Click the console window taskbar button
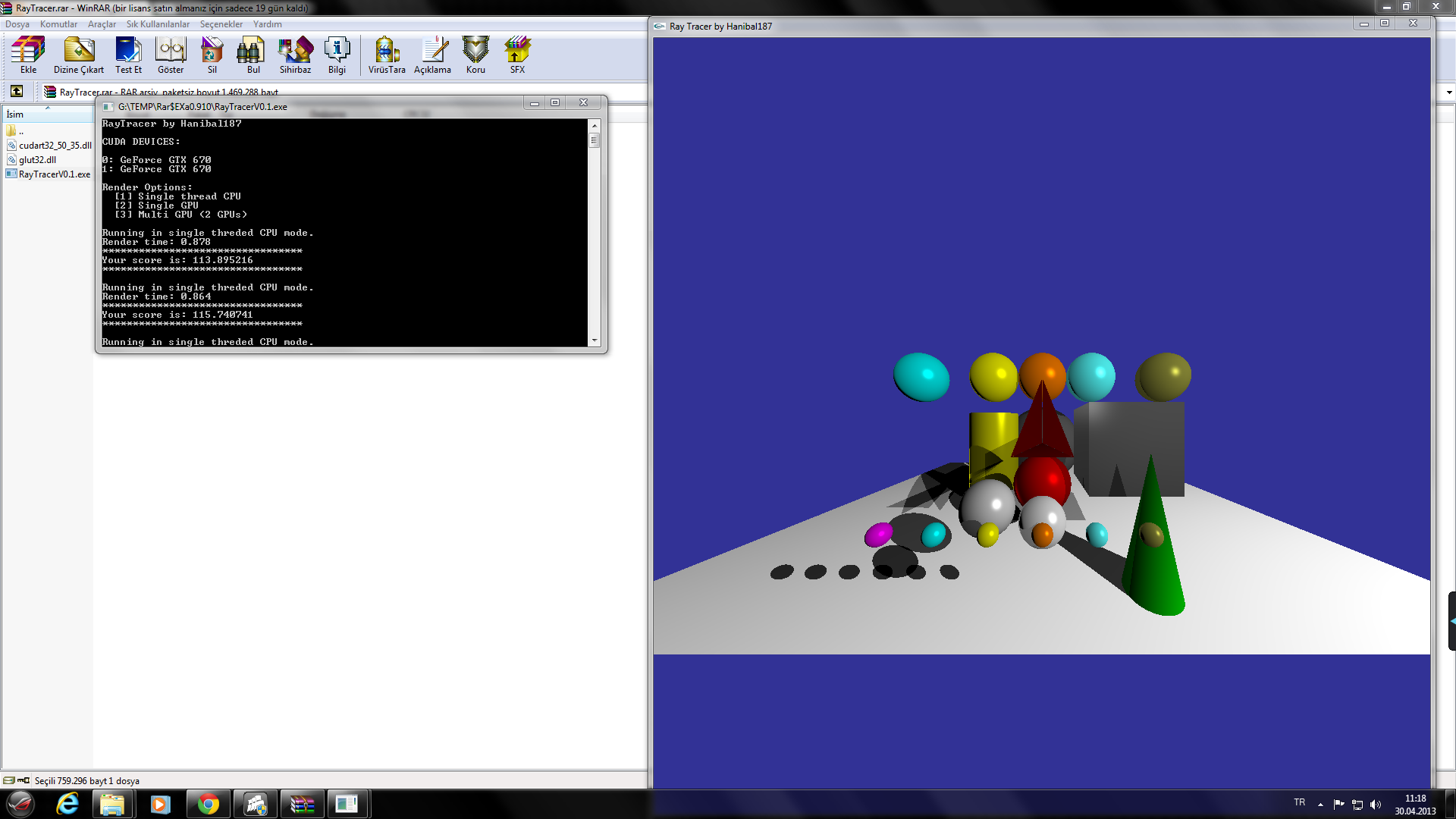 pyautogui.click(x=347, y=804)
